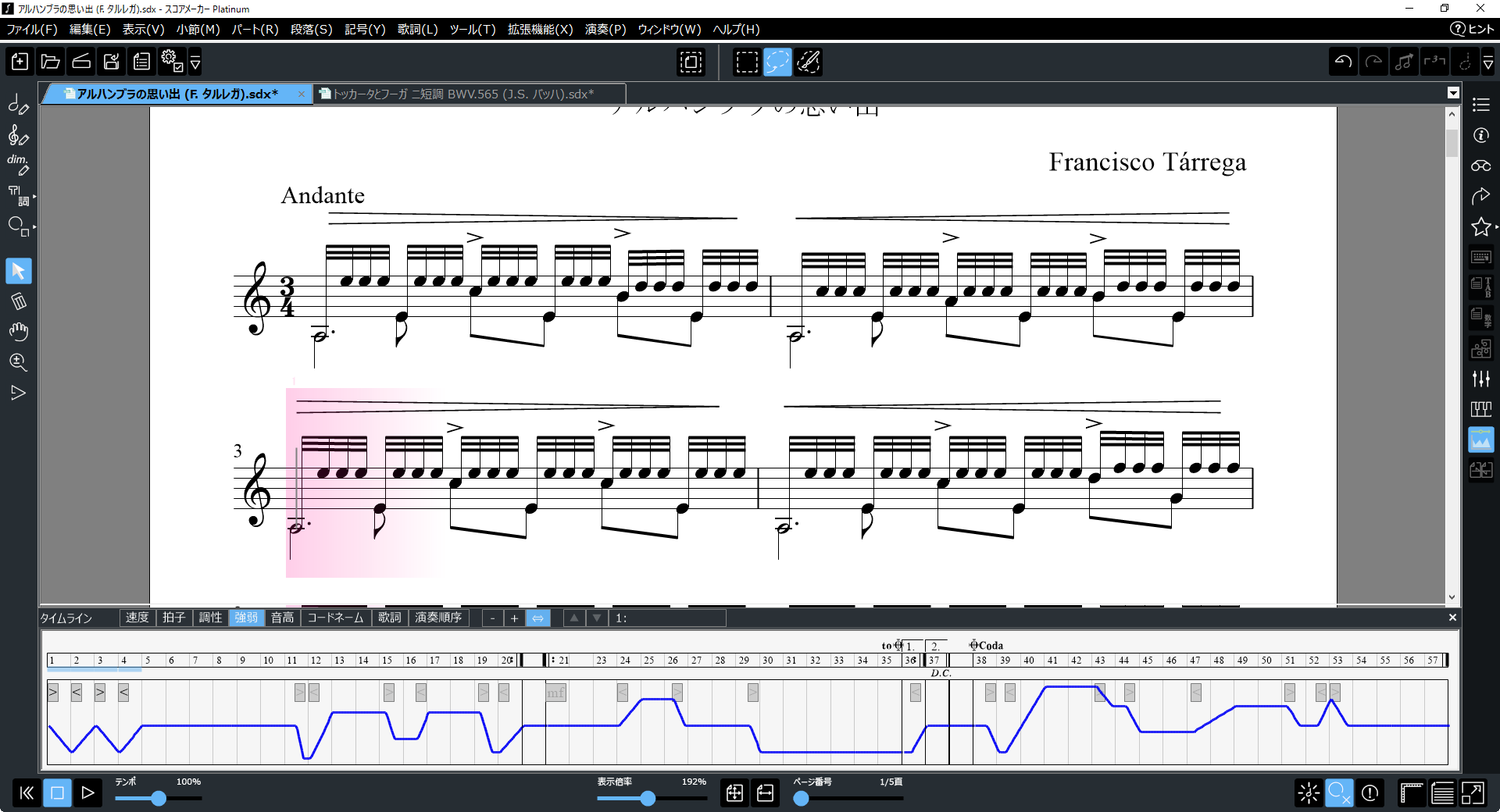Save the score with the save icon
Screen dimensions: 1500x812
[x=112, y=62]
